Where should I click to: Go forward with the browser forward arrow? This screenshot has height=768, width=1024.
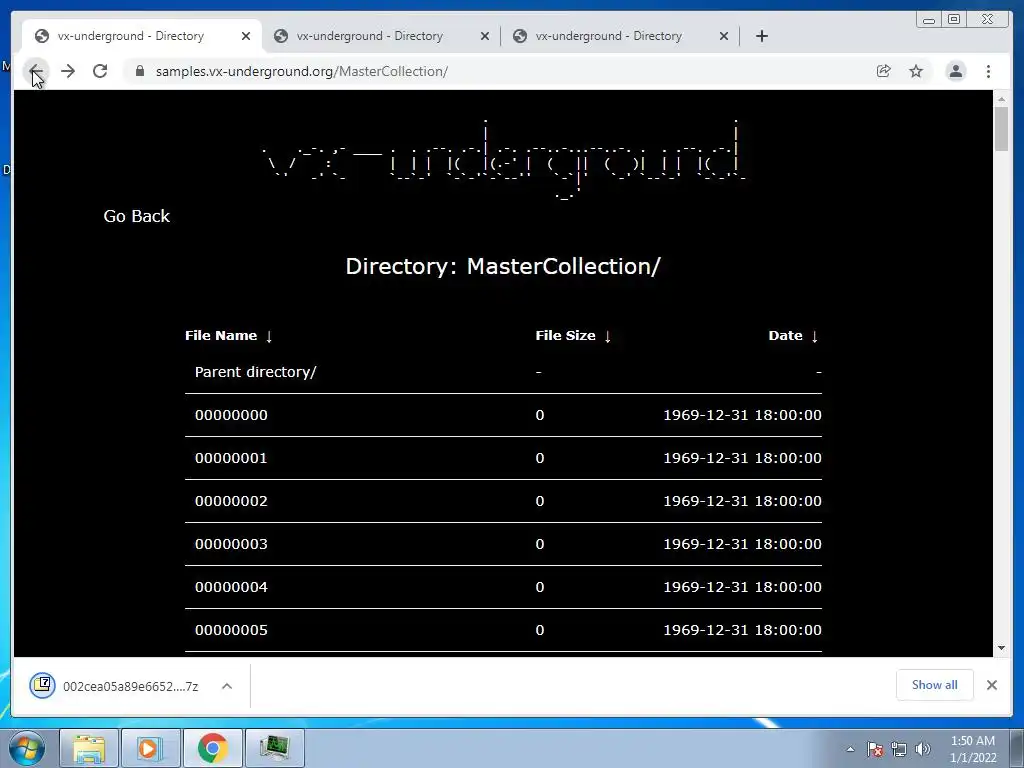[x=68, y=71]
